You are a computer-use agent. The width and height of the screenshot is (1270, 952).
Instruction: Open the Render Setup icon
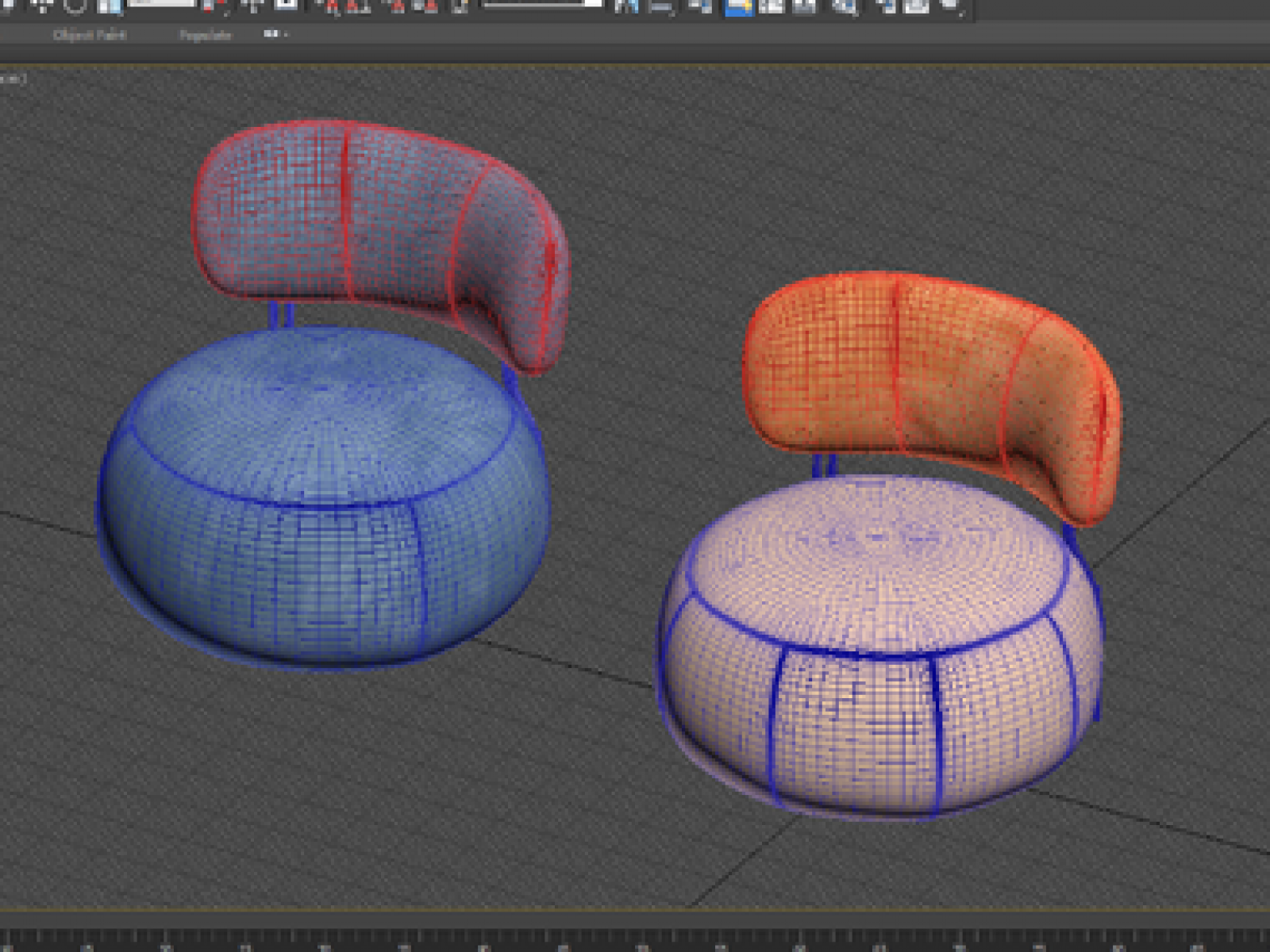[x=884, y=6]
